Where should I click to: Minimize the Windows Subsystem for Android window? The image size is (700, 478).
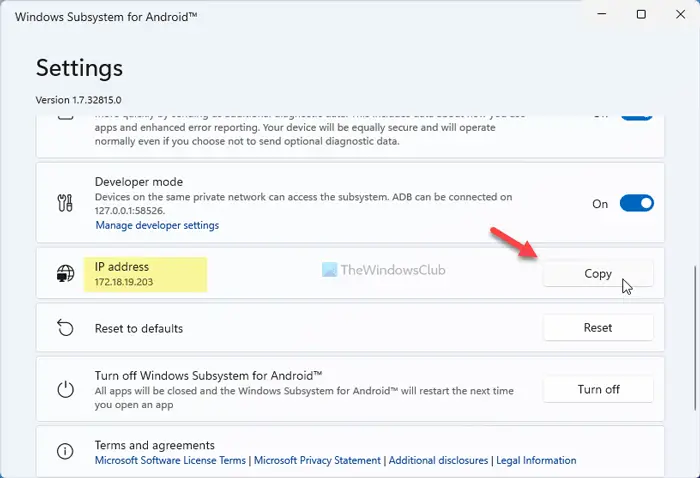pos(602,14)
